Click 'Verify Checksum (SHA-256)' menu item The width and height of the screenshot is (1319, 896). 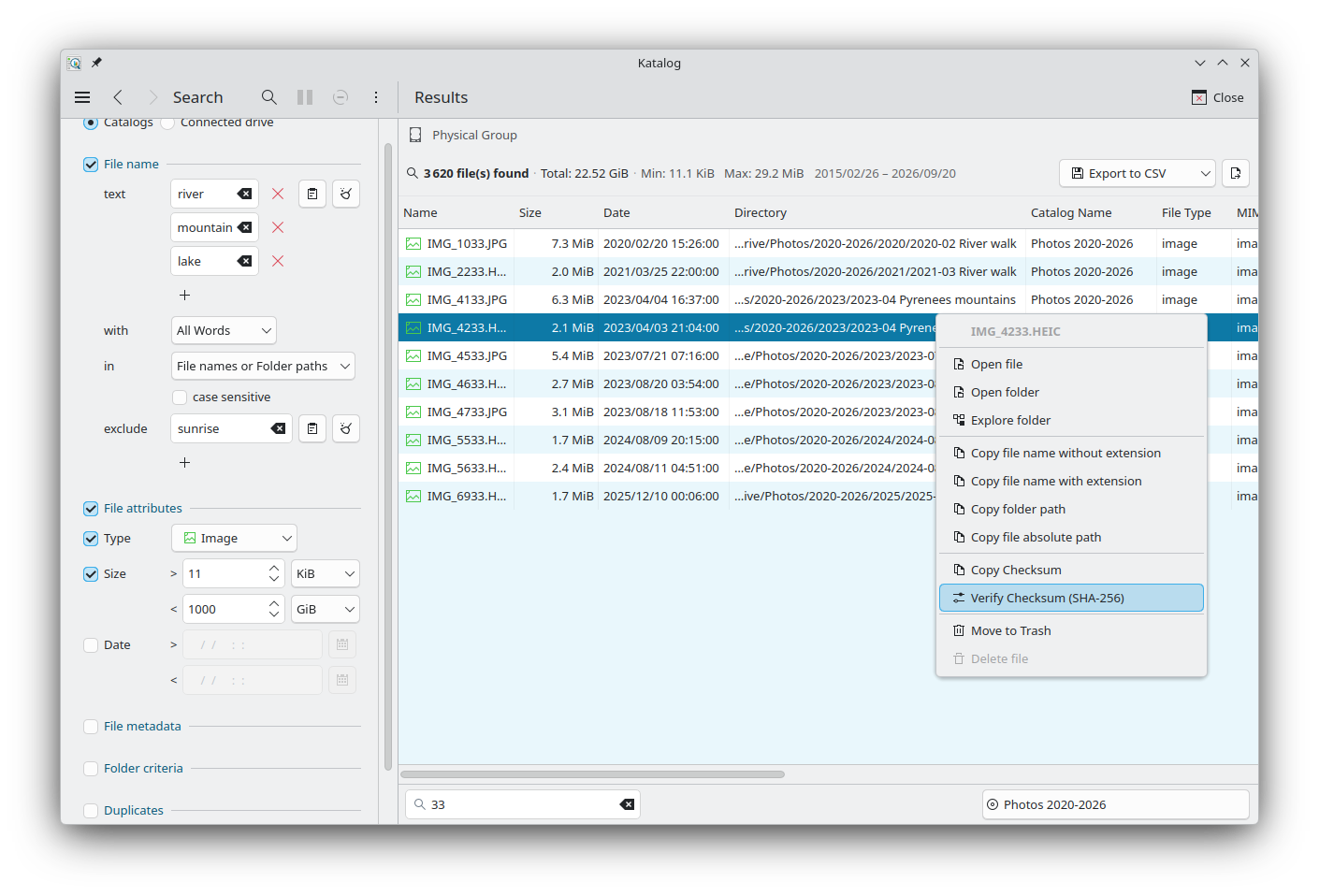click(x=1071, y=598)
